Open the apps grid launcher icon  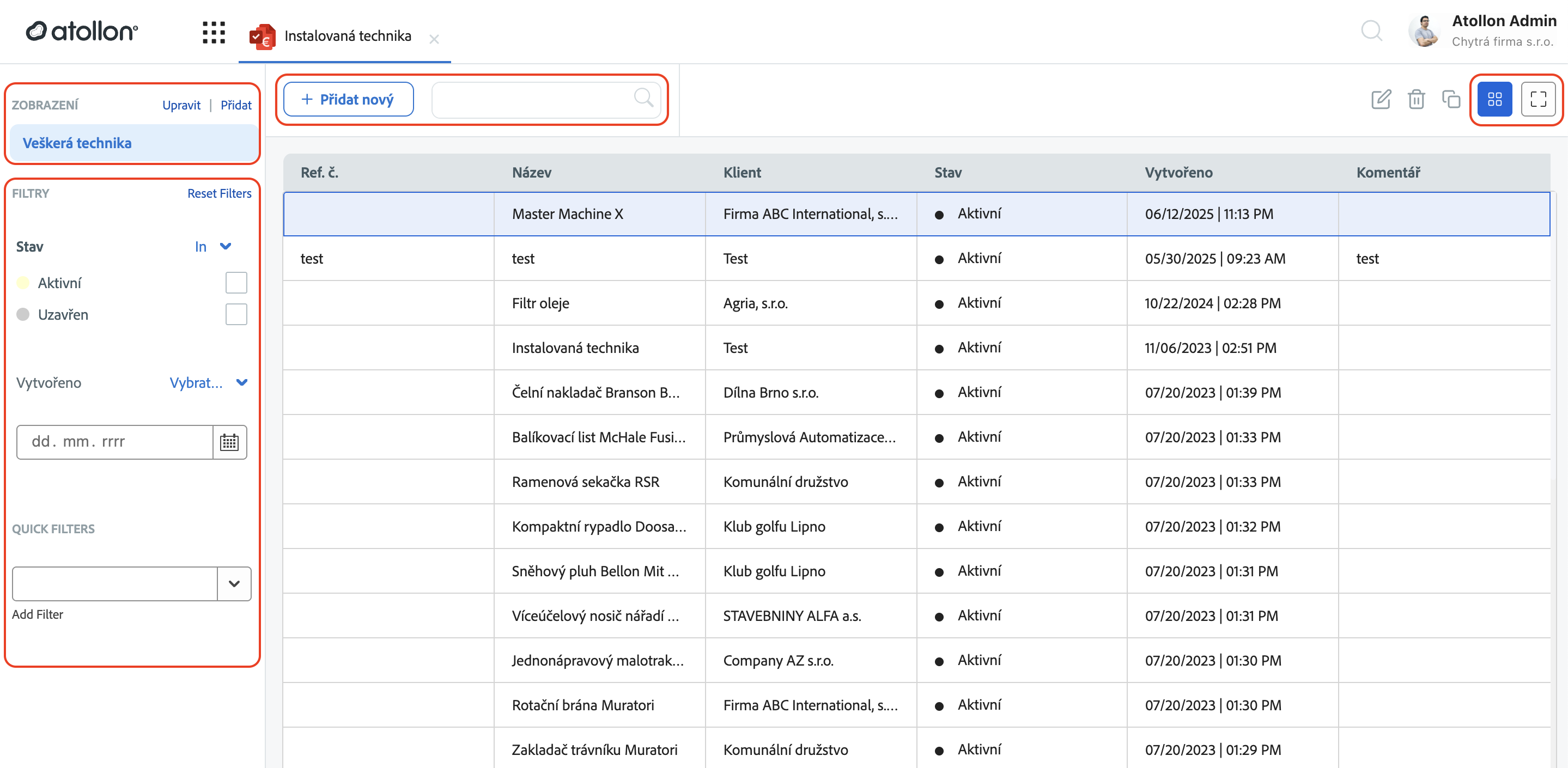click(x=214, y=33)
